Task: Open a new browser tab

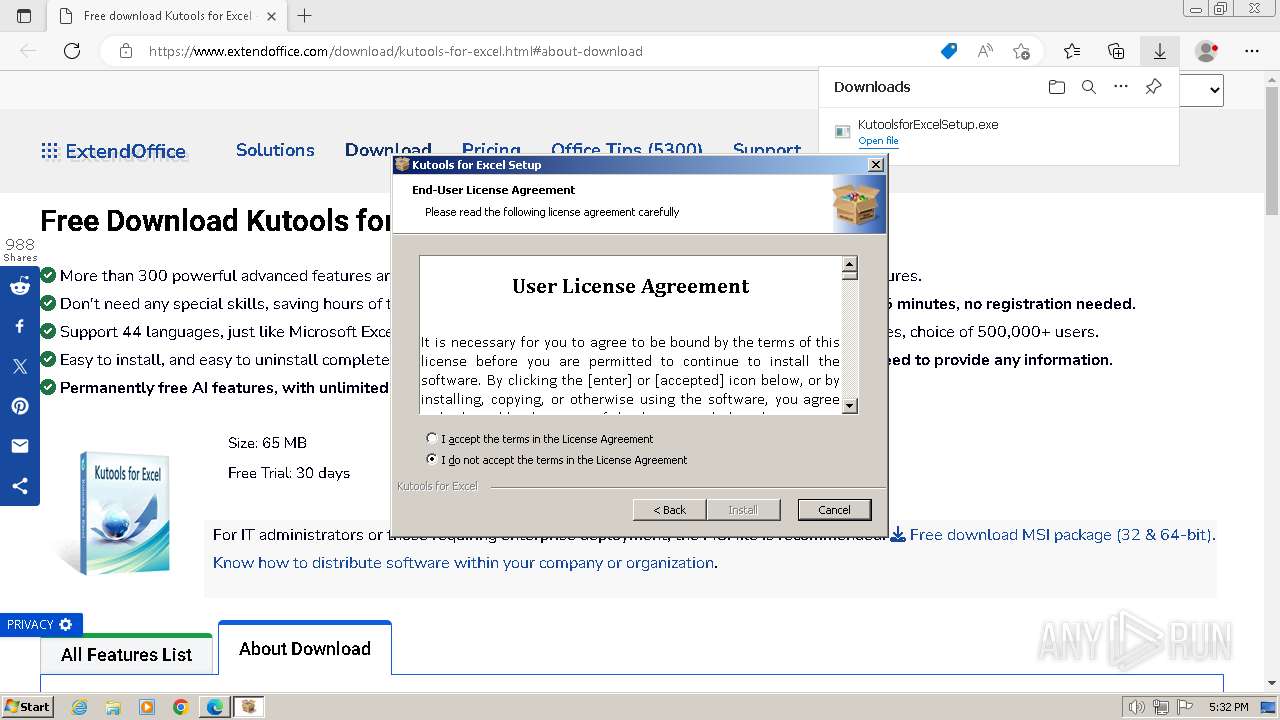Action: click(x=305, y=16)
